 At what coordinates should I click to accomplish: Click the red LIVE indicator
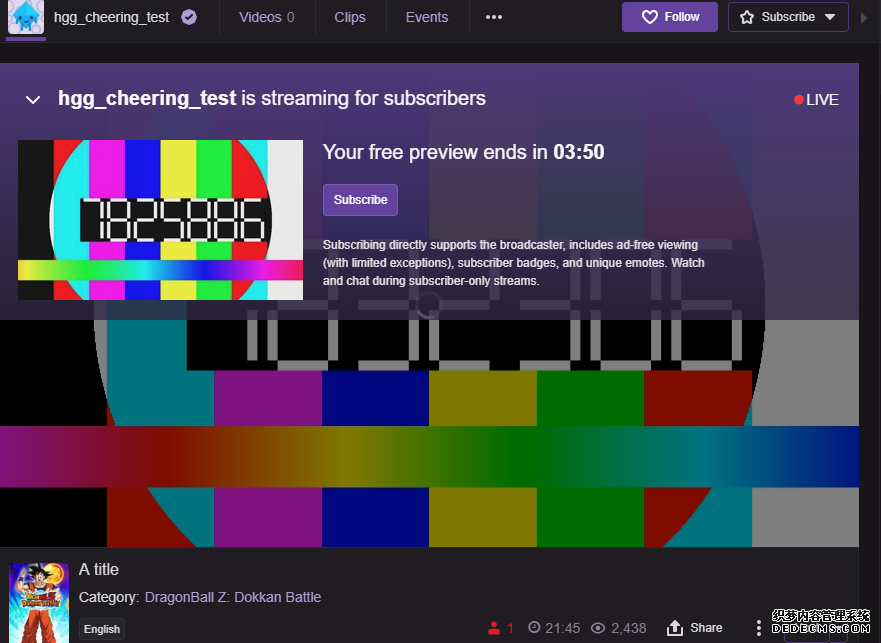[x=816, y=100]
